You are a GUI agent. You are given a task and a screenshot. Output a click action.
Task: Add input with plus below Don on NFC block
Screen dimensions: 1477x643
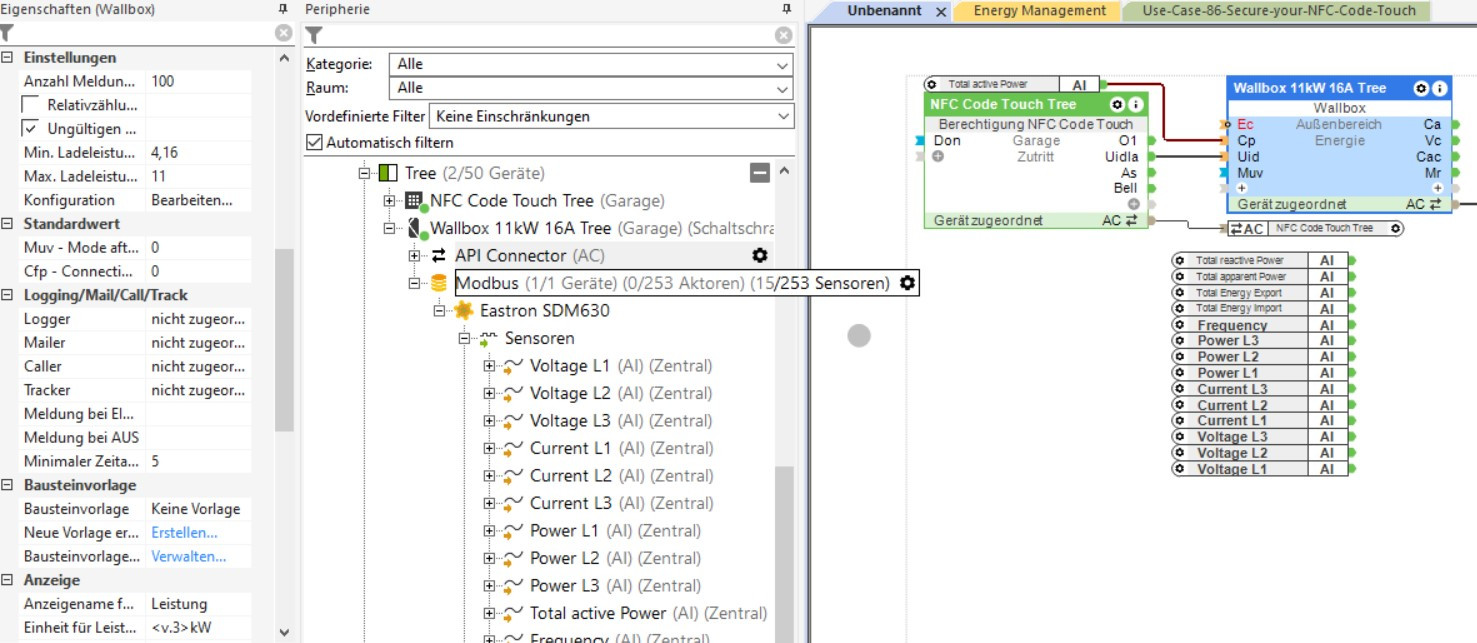click(x=938, y=157)
